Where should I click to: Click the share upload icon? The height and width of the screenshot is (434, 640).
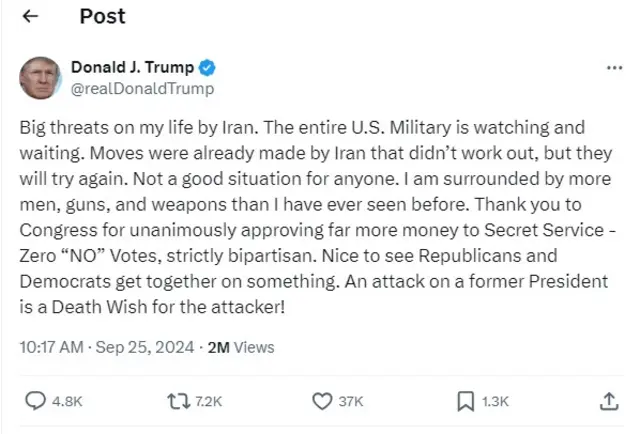pos(608,401)
